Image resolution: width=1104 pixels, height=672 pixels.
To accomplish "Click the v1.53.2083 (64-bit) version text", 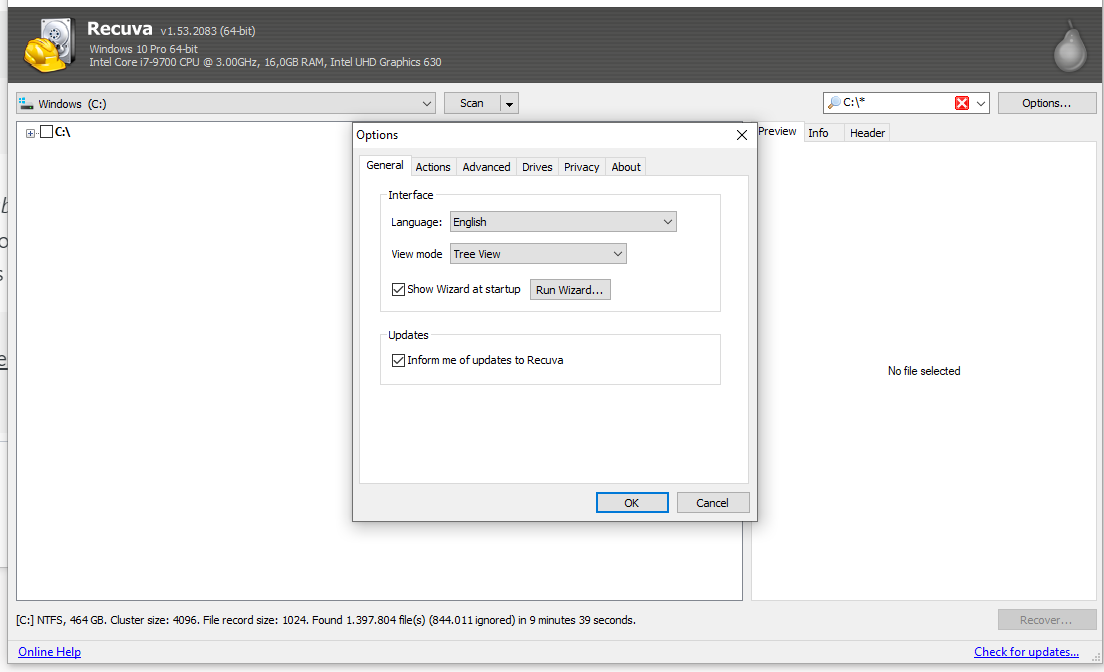I will coord(208,31).
